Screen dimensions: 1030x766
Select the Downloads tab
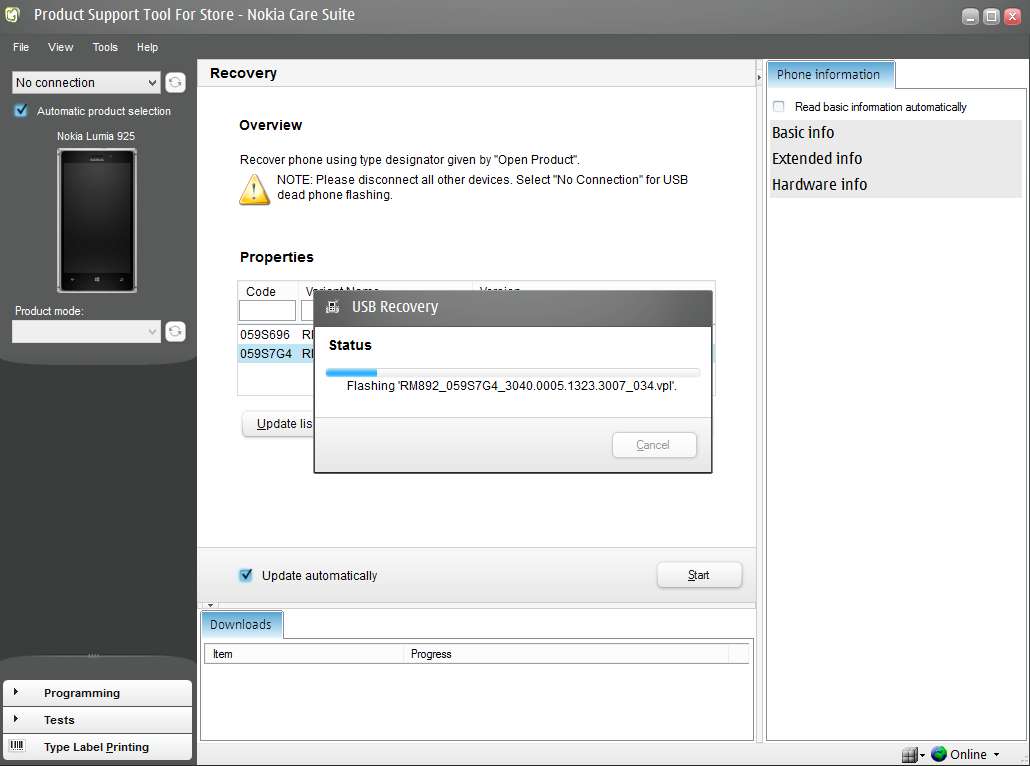(241, 625)
